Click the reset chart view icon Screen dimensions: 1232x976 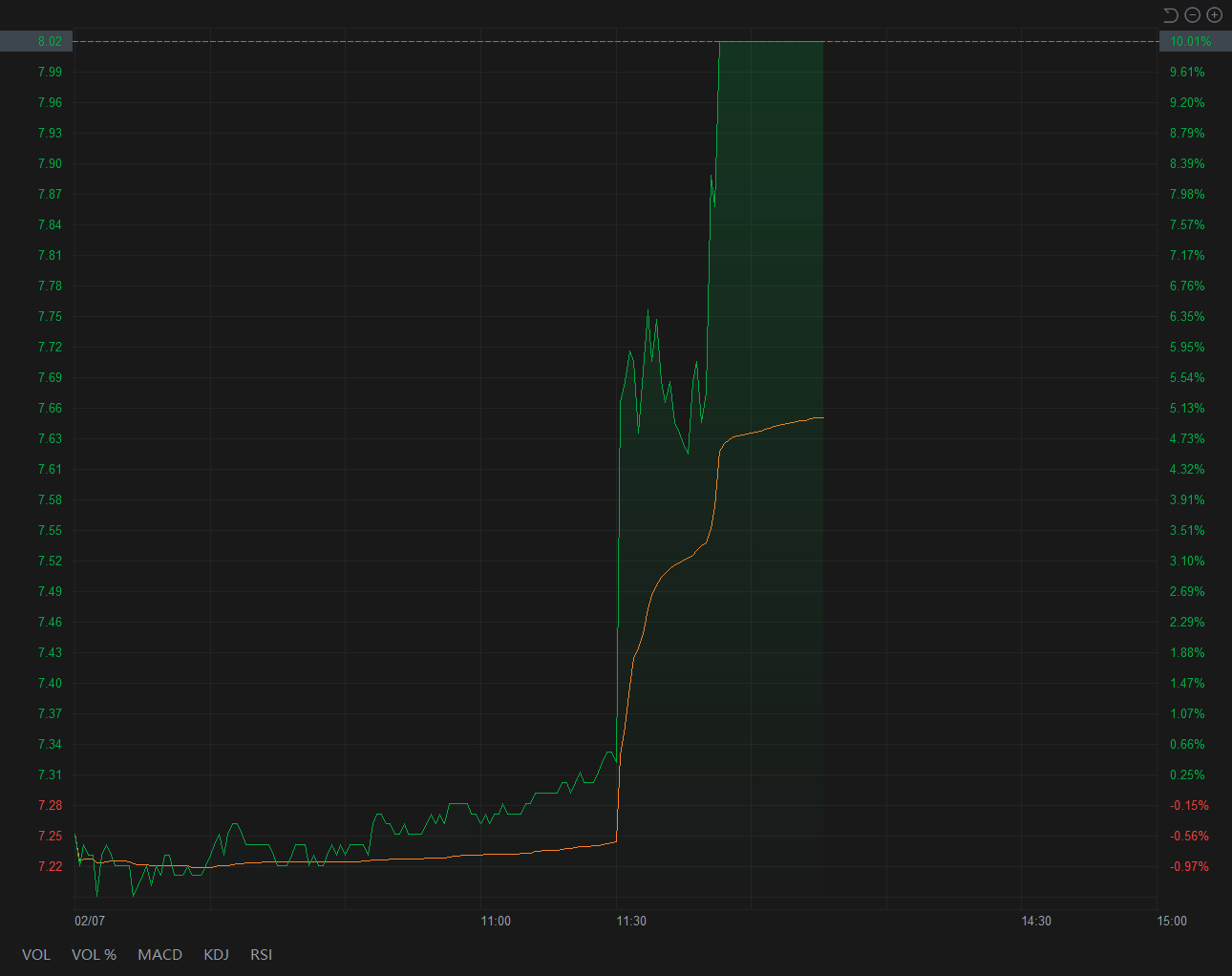1170,14
